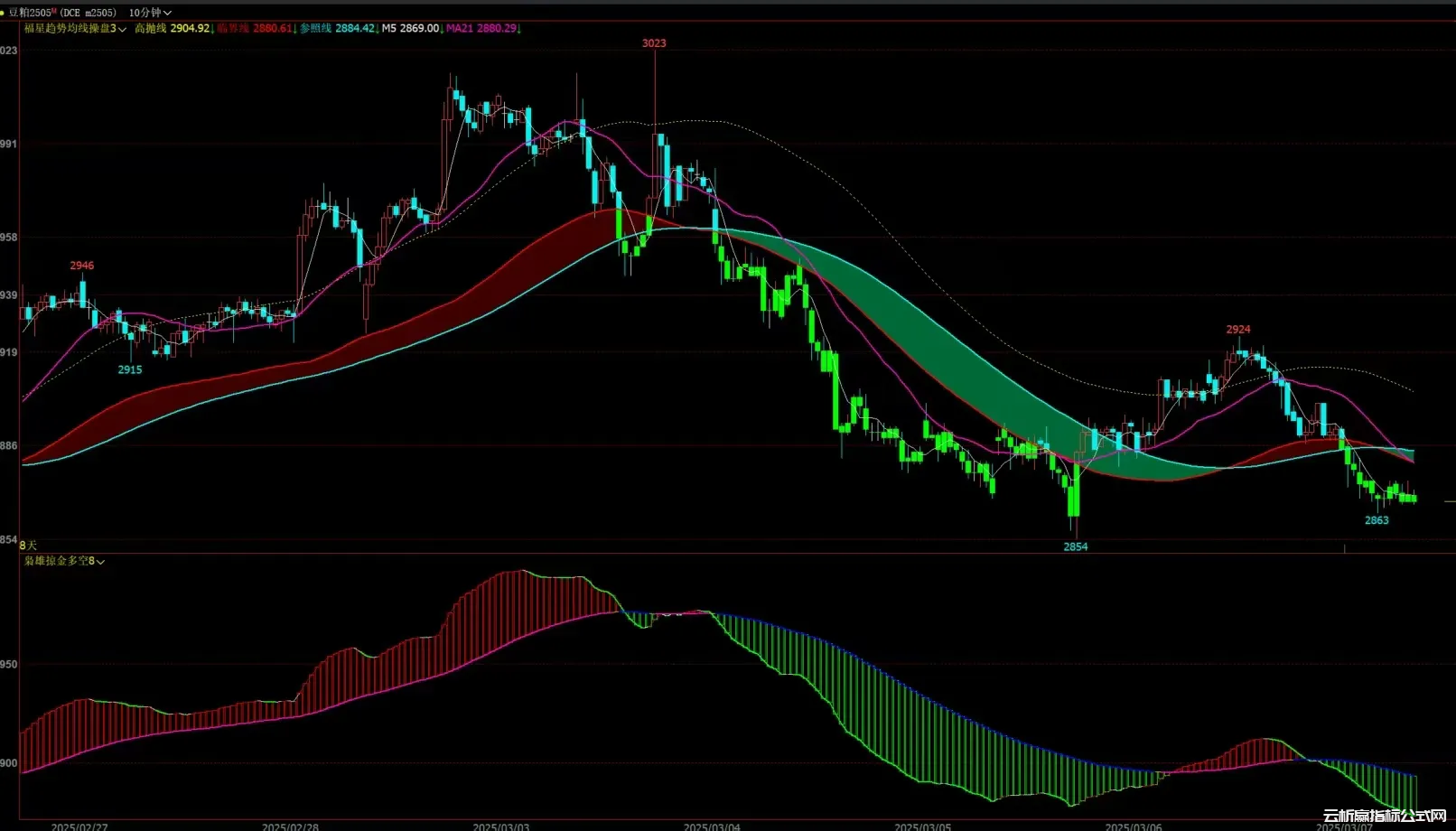Click the 8天 range label
Image resolution: width=1456 pixels, height=831 pixels.
(28, 546)
